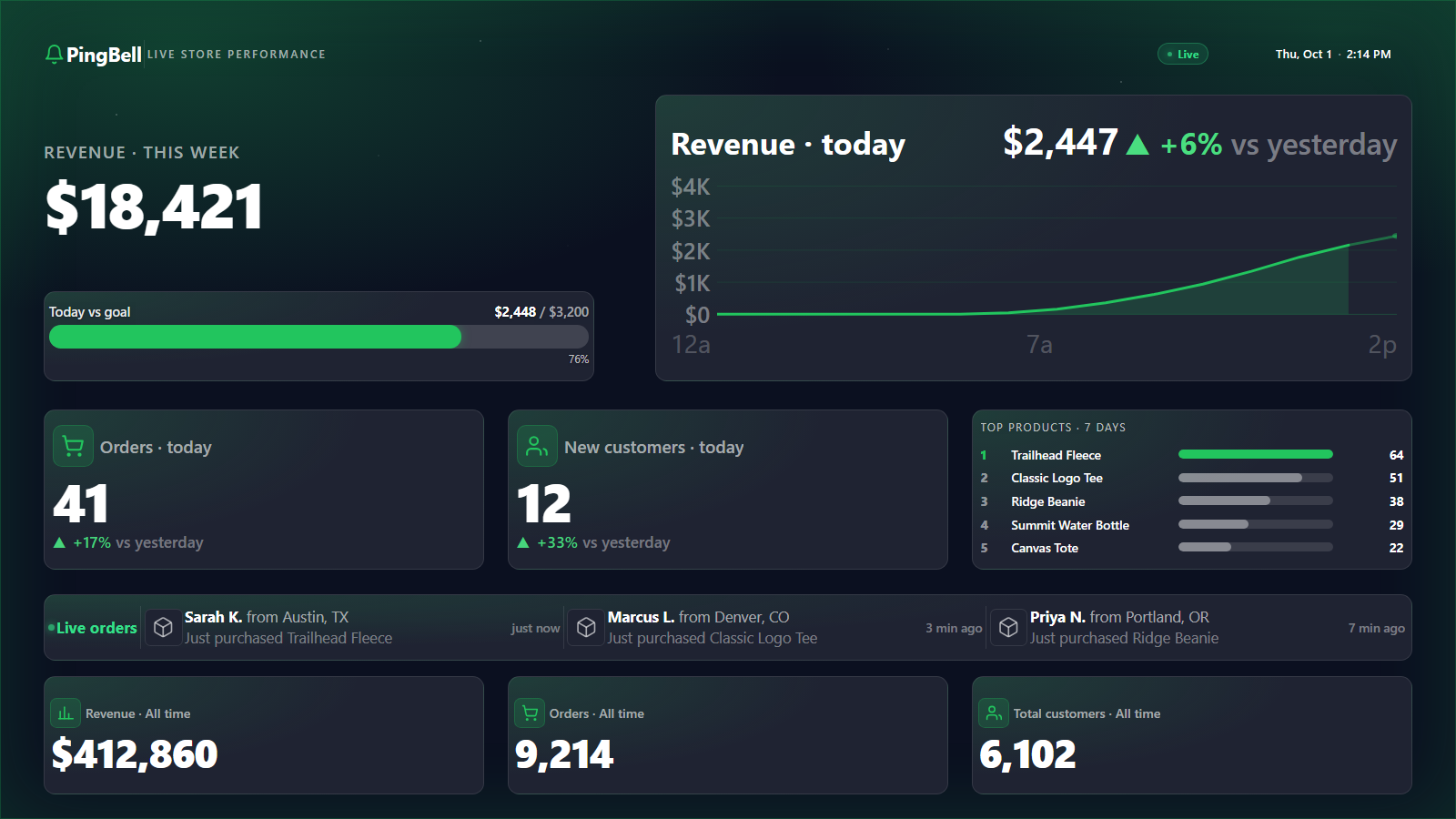Click the package icon beside Marcus L.

(x=586, y=628)
